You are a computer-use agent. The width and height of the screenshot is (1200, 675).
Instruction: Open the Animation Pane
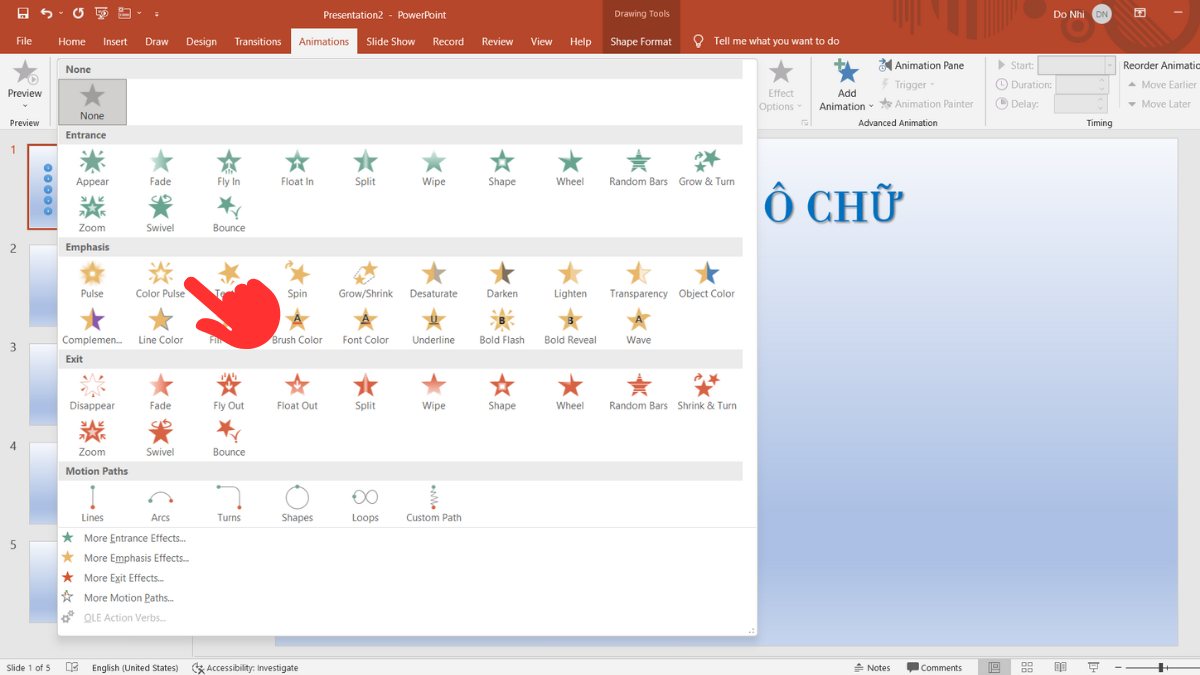point(922,65)
